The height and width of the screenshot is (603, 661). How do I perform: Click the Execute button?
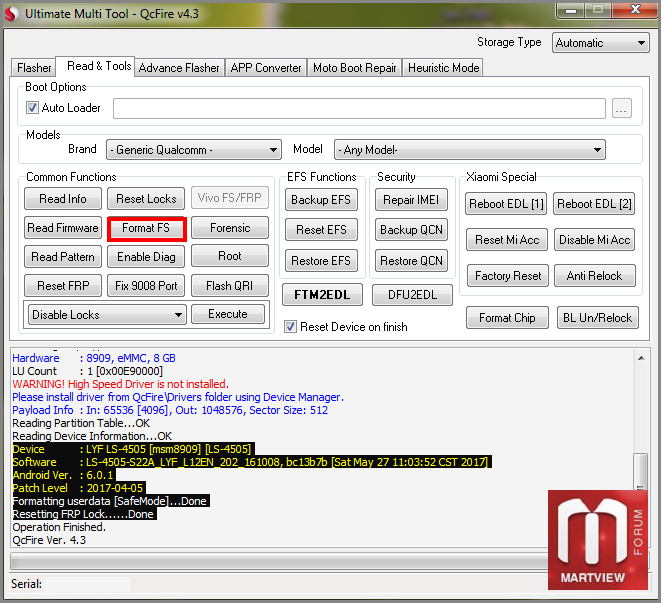click(228, 314)
